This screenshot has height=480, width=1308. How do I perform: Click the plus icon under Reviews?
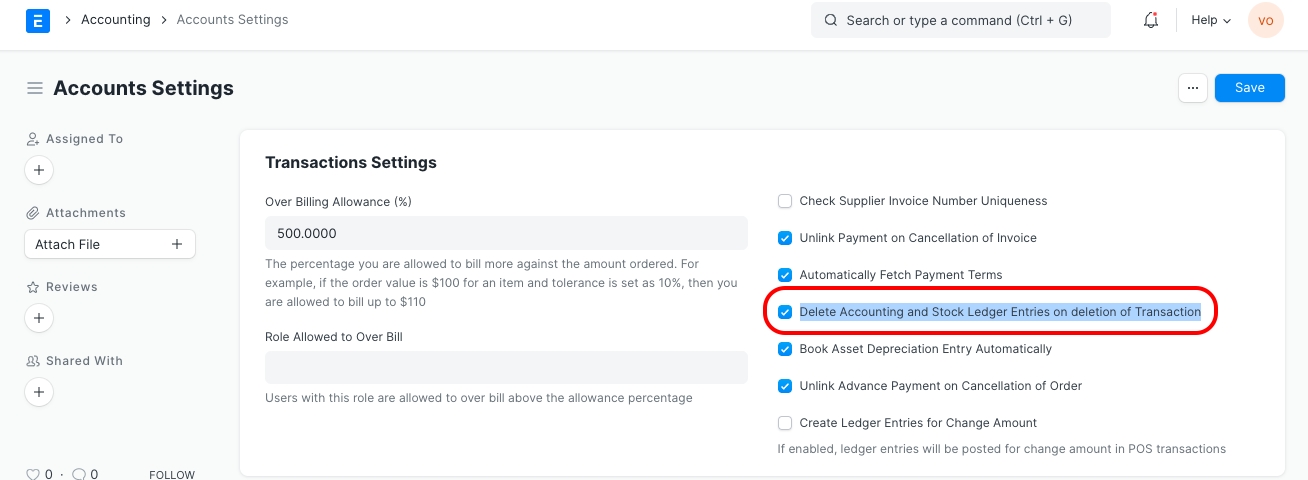pyautogui.click(x=38, y=319)
